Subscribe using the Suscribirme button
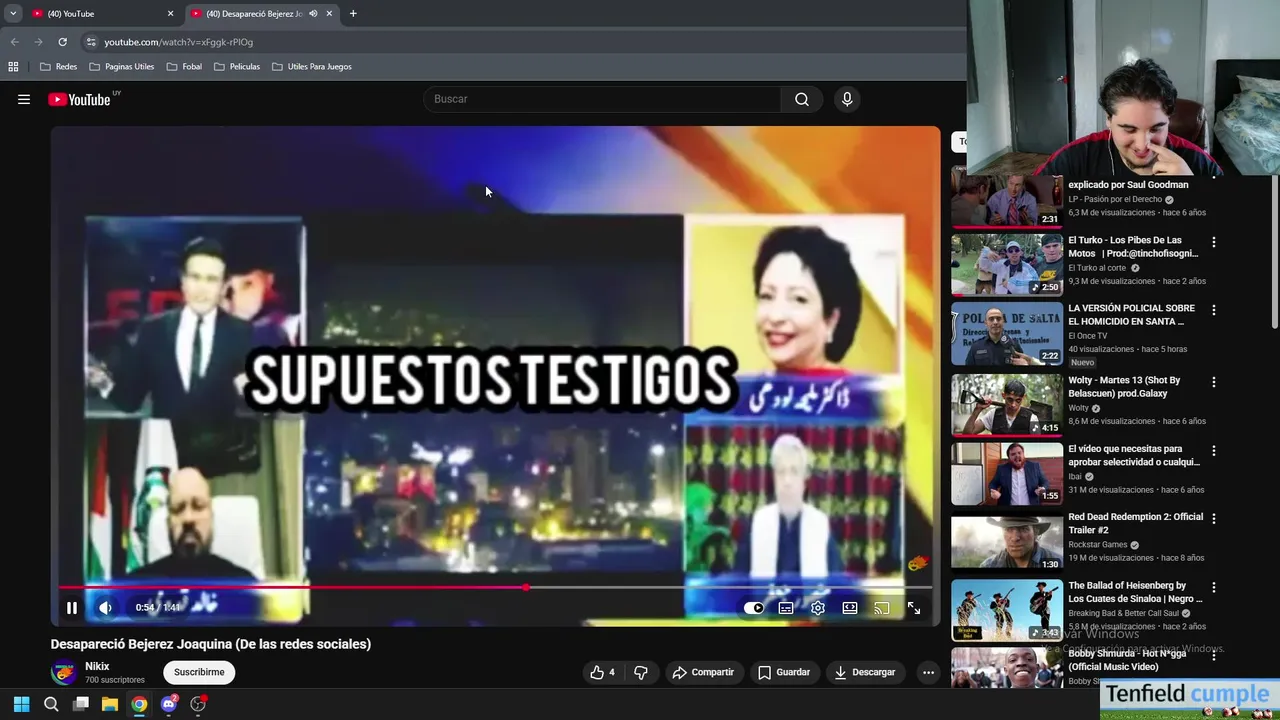 (199, 672)
